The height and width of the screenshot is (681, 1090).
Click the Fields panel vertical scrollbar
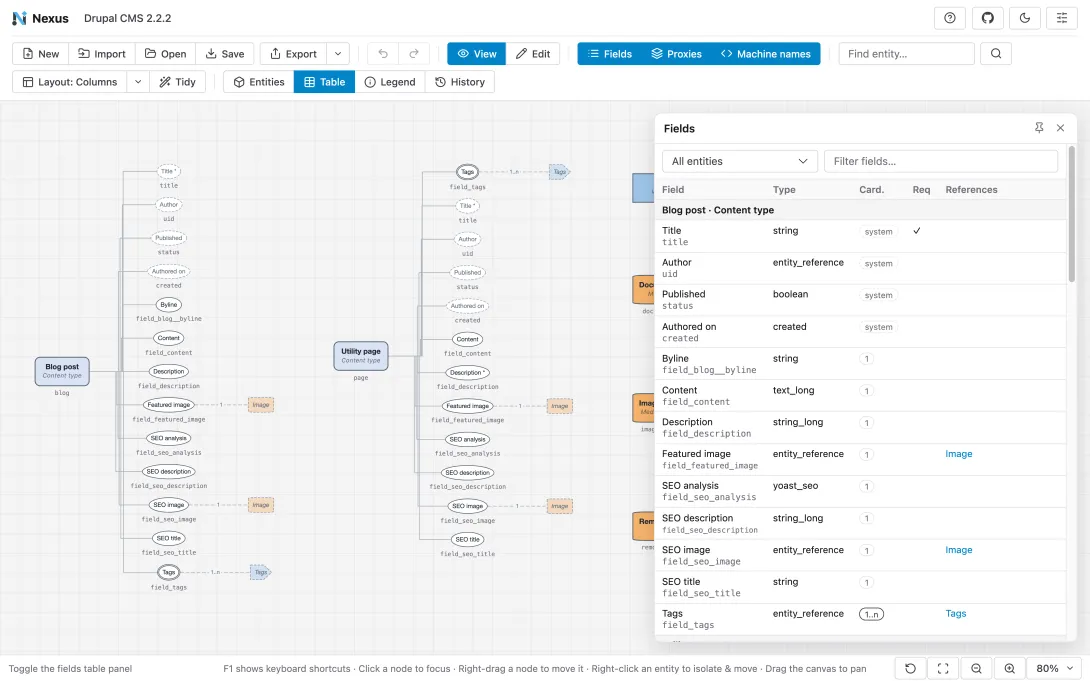[x=1071, y=214]
